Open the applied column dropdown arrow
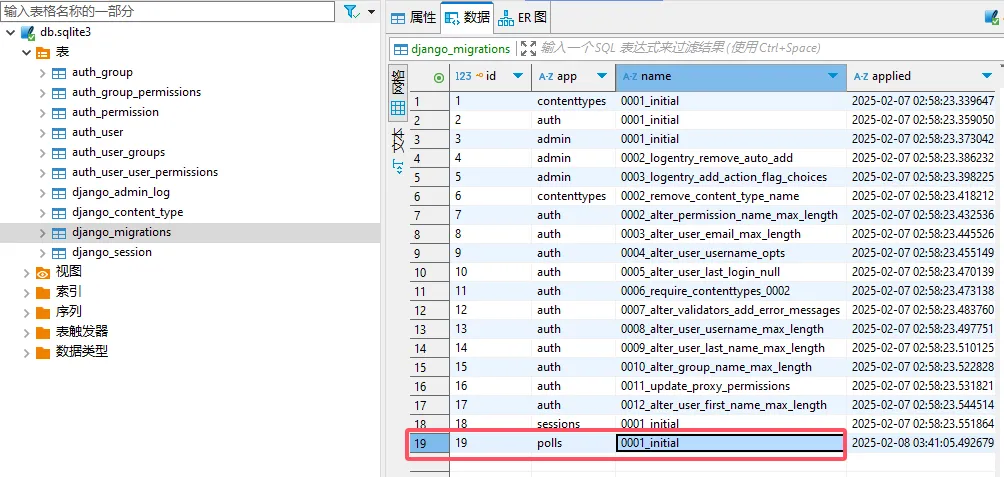 pyautogui.click(x=987, y=76)
